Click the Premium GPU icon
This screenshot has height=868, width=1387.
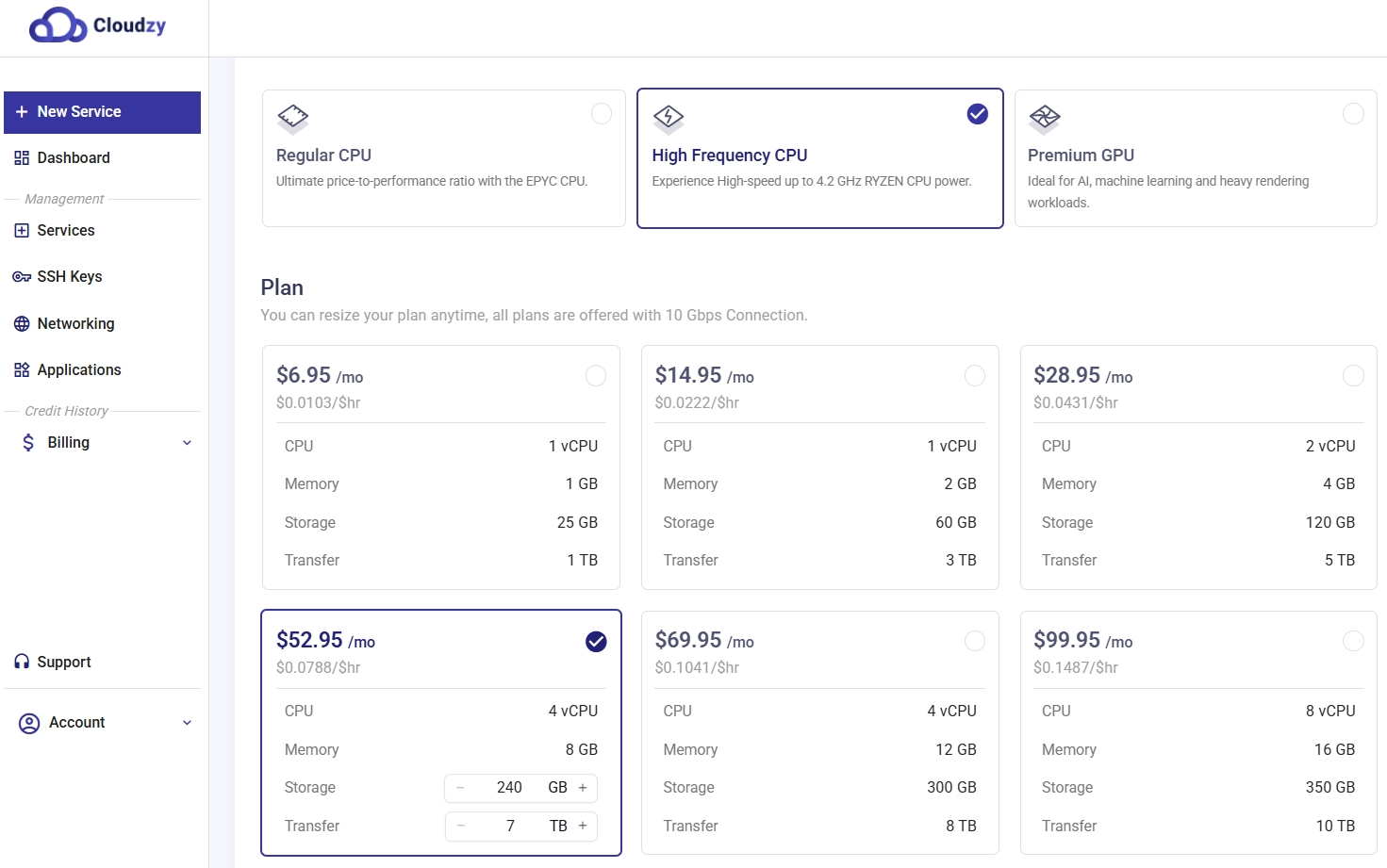coord(1044,118)
